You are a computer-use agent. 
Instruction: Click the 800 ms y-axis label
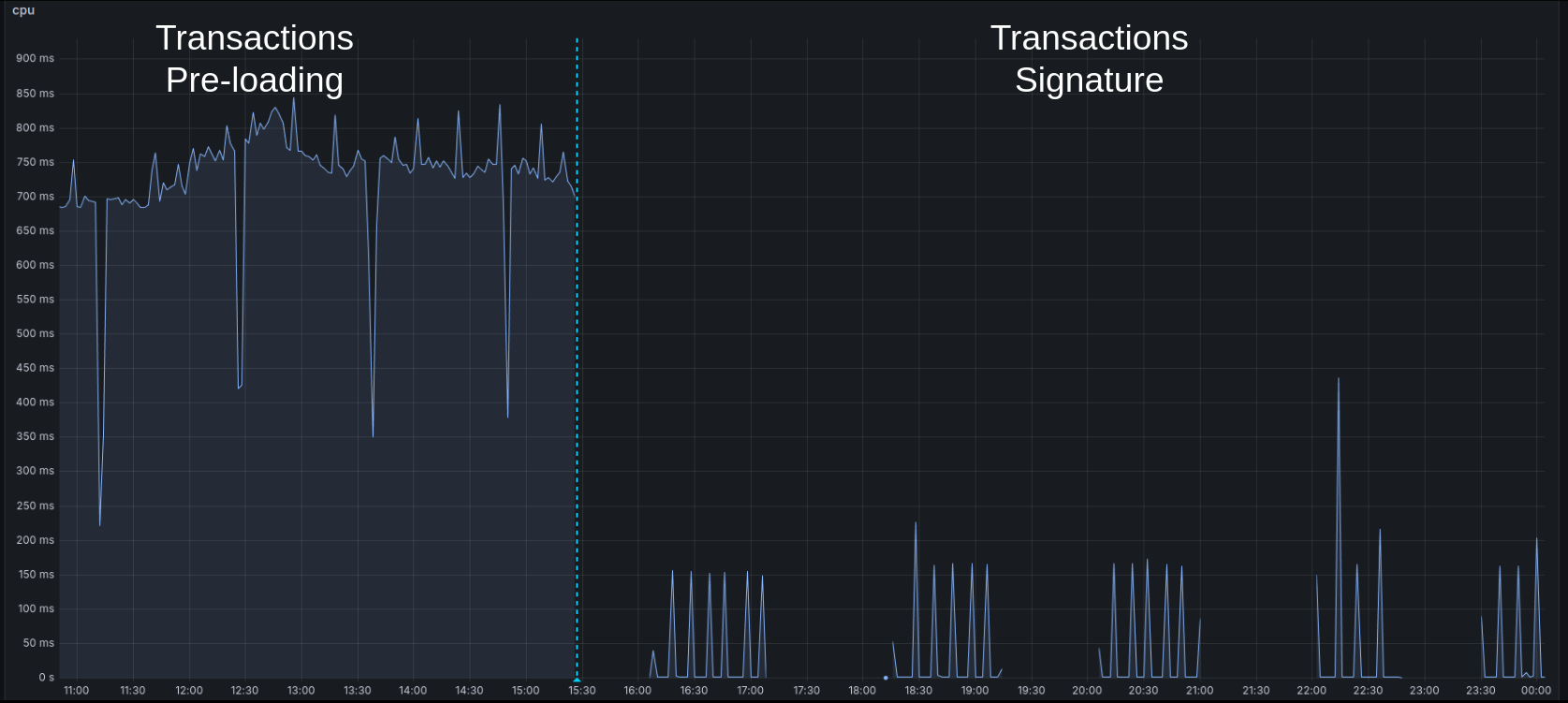(x=35, y=127)
